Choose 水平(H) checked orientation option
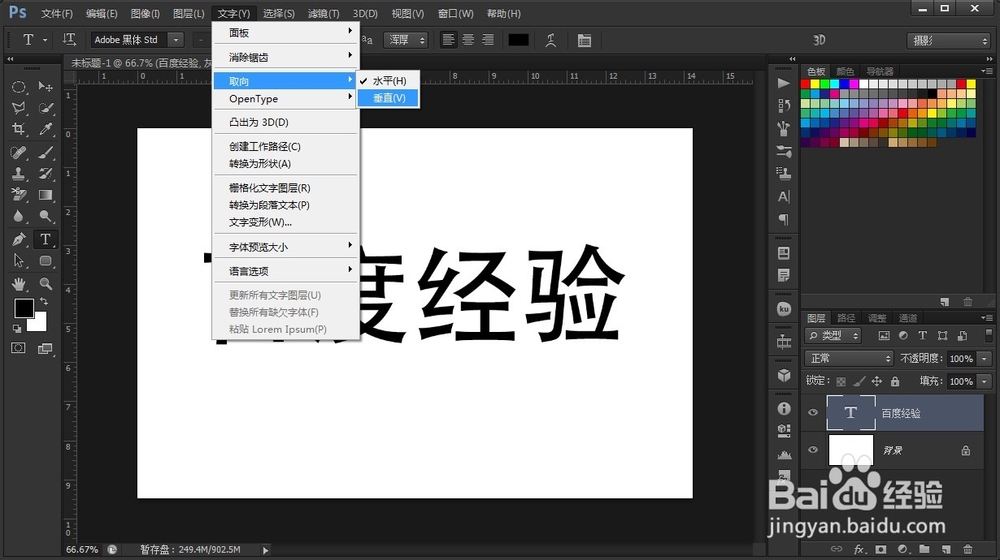 click(x=388, y=80)
